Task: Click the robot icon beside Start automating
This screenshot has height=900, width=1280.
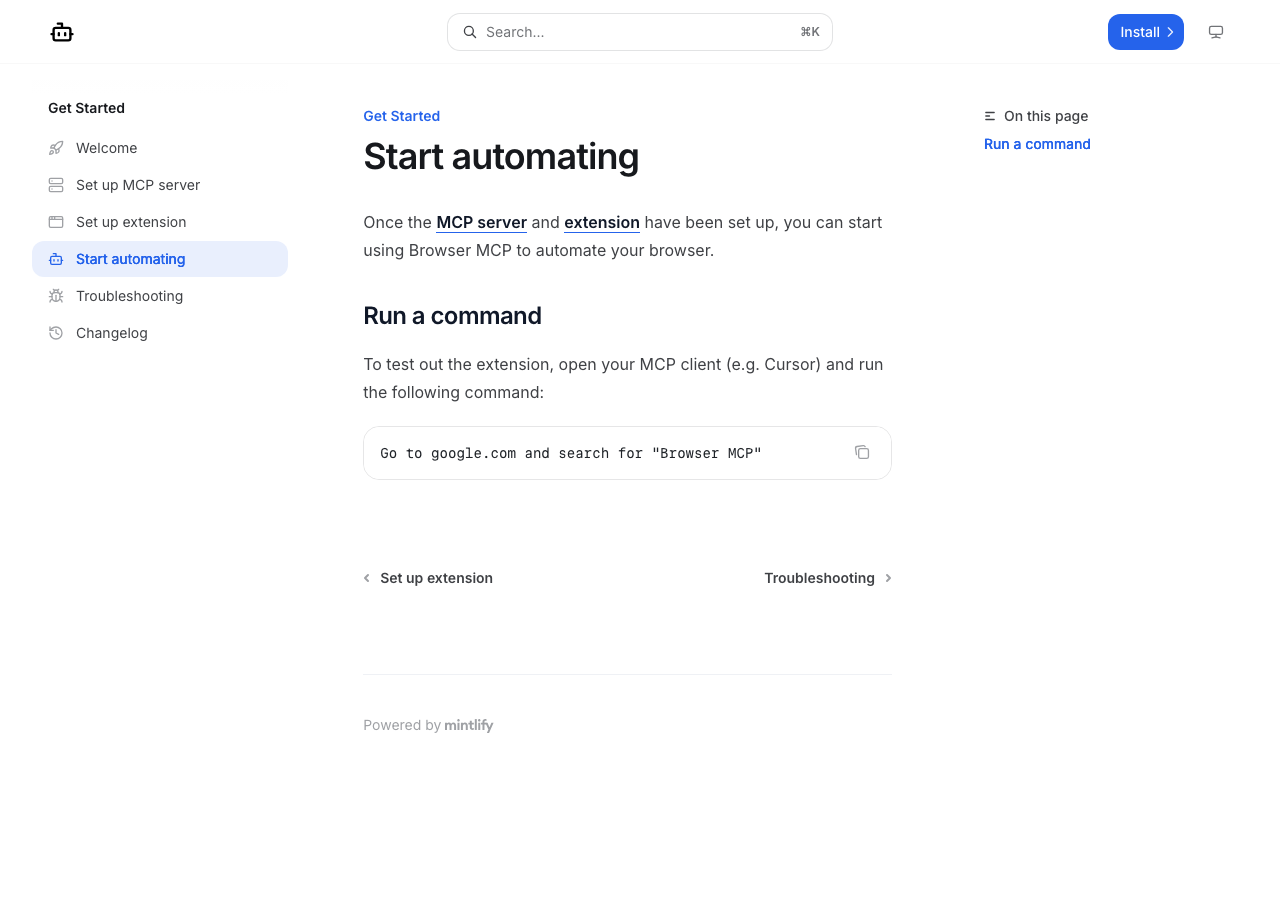Action: coord(56,259)
